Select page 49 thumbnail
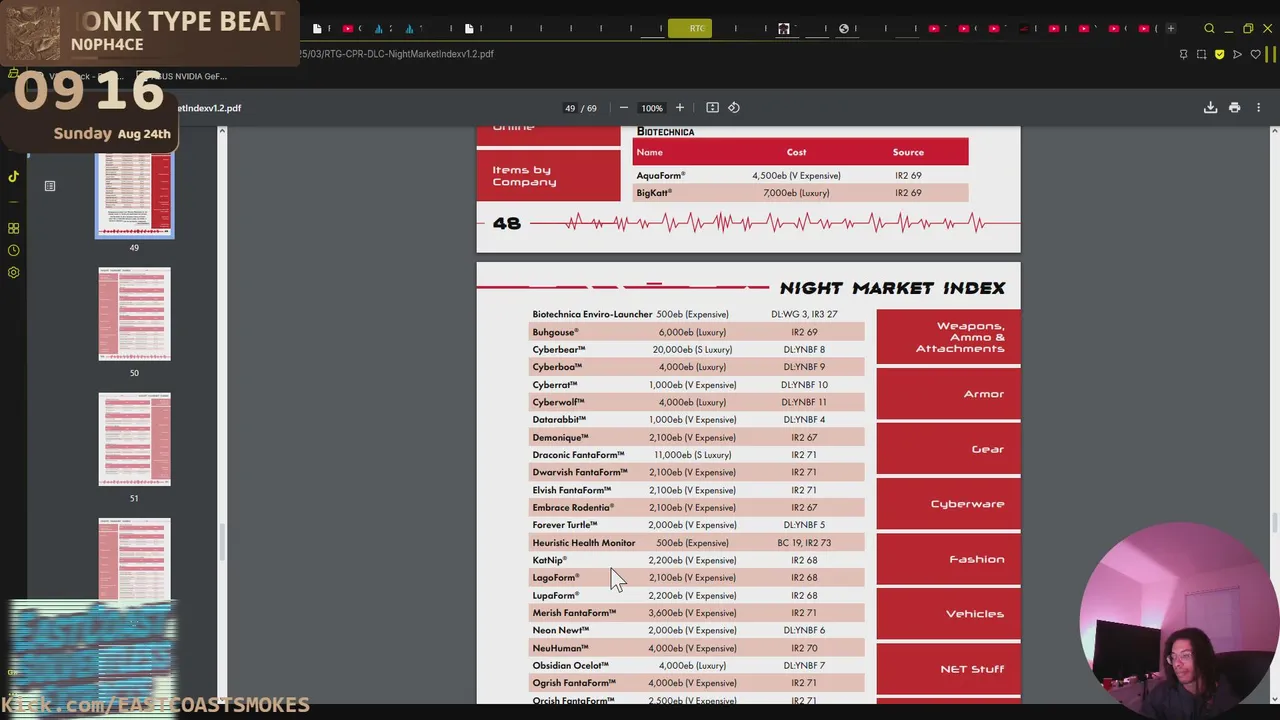Screen dimensions: 1280x720 tap(134, 197)
